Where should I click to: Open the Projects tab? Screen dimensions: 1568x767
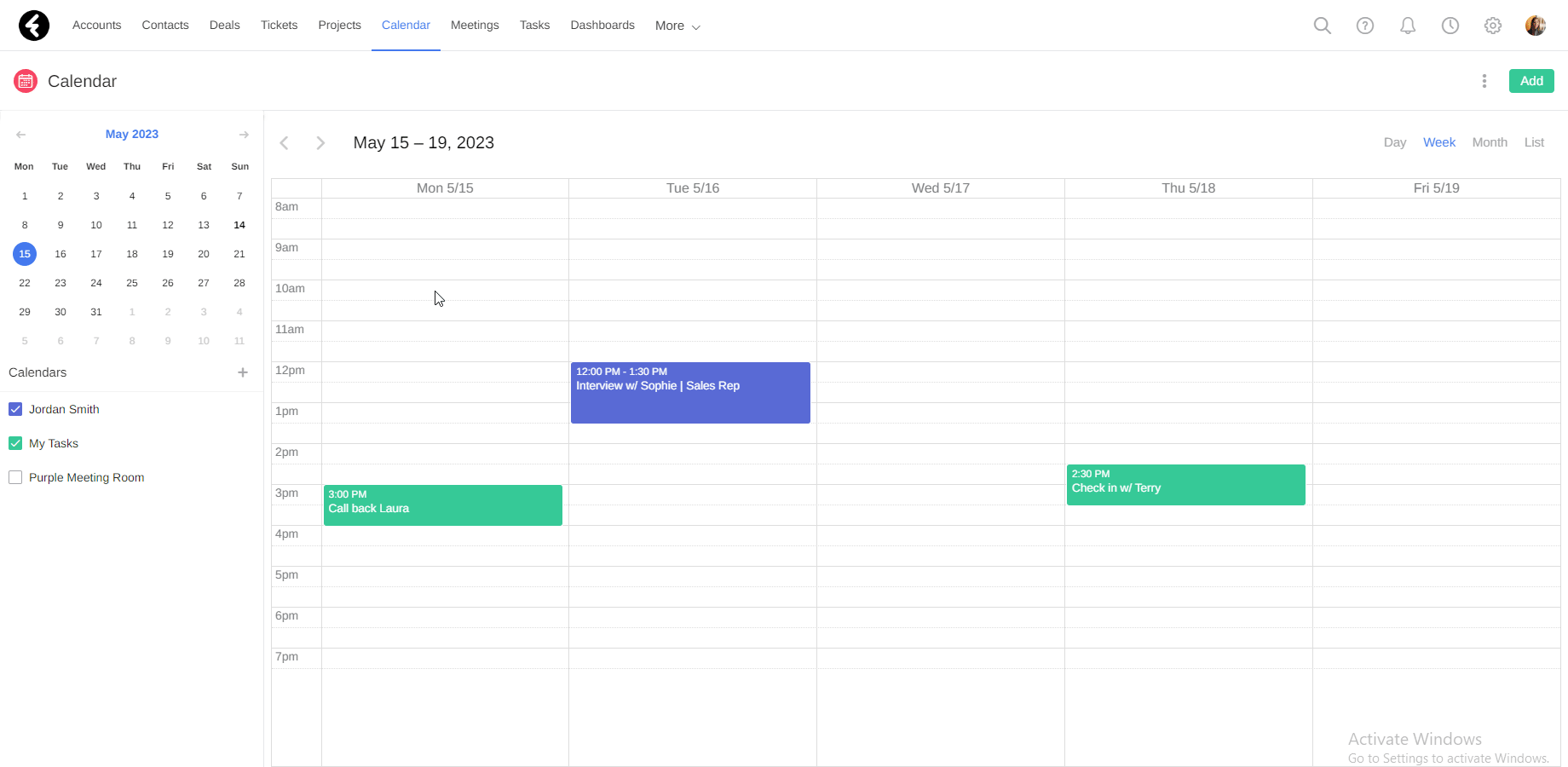click(340, 26)
